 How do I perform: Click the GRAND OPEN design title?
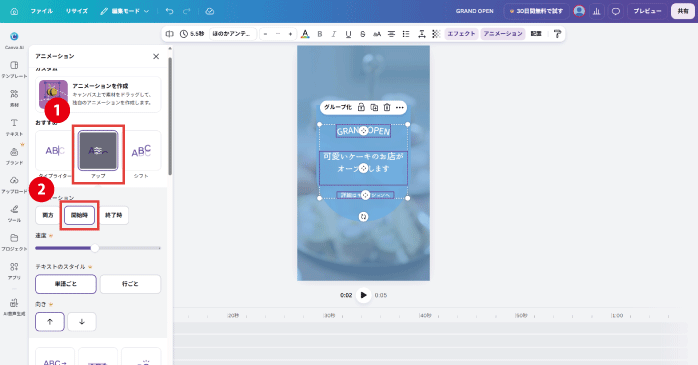[475, 11]
